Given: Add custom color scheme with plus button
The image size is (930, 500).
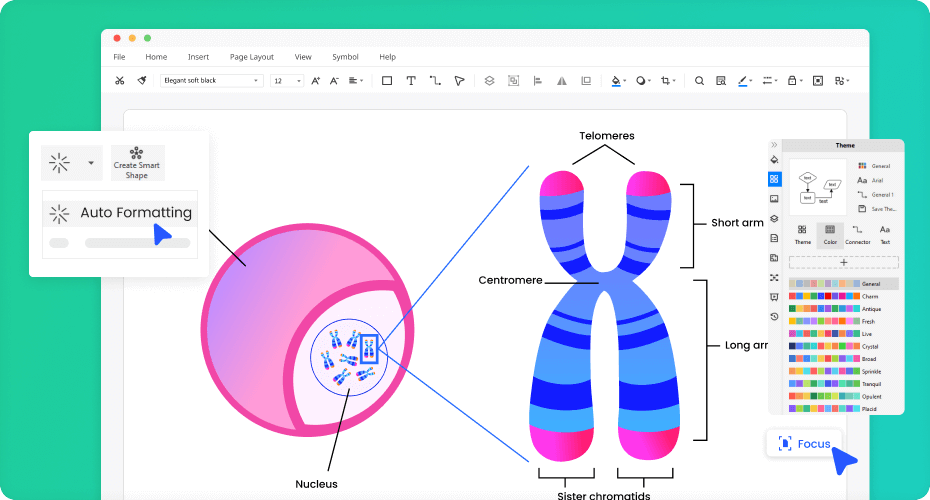Looking at the screenshot, I should click(843, 262).
